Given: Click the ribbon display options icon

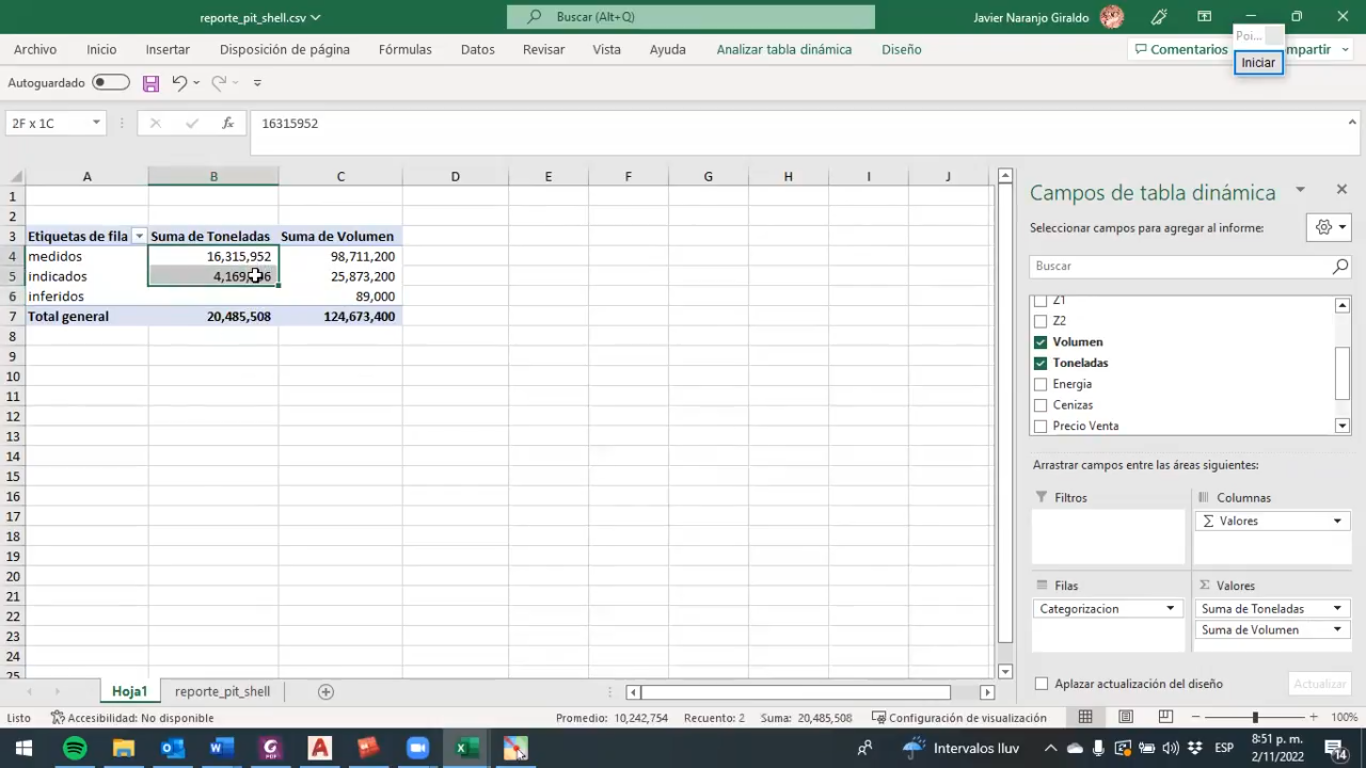Looking at the screenshot, I should [x=1204, y=17].
